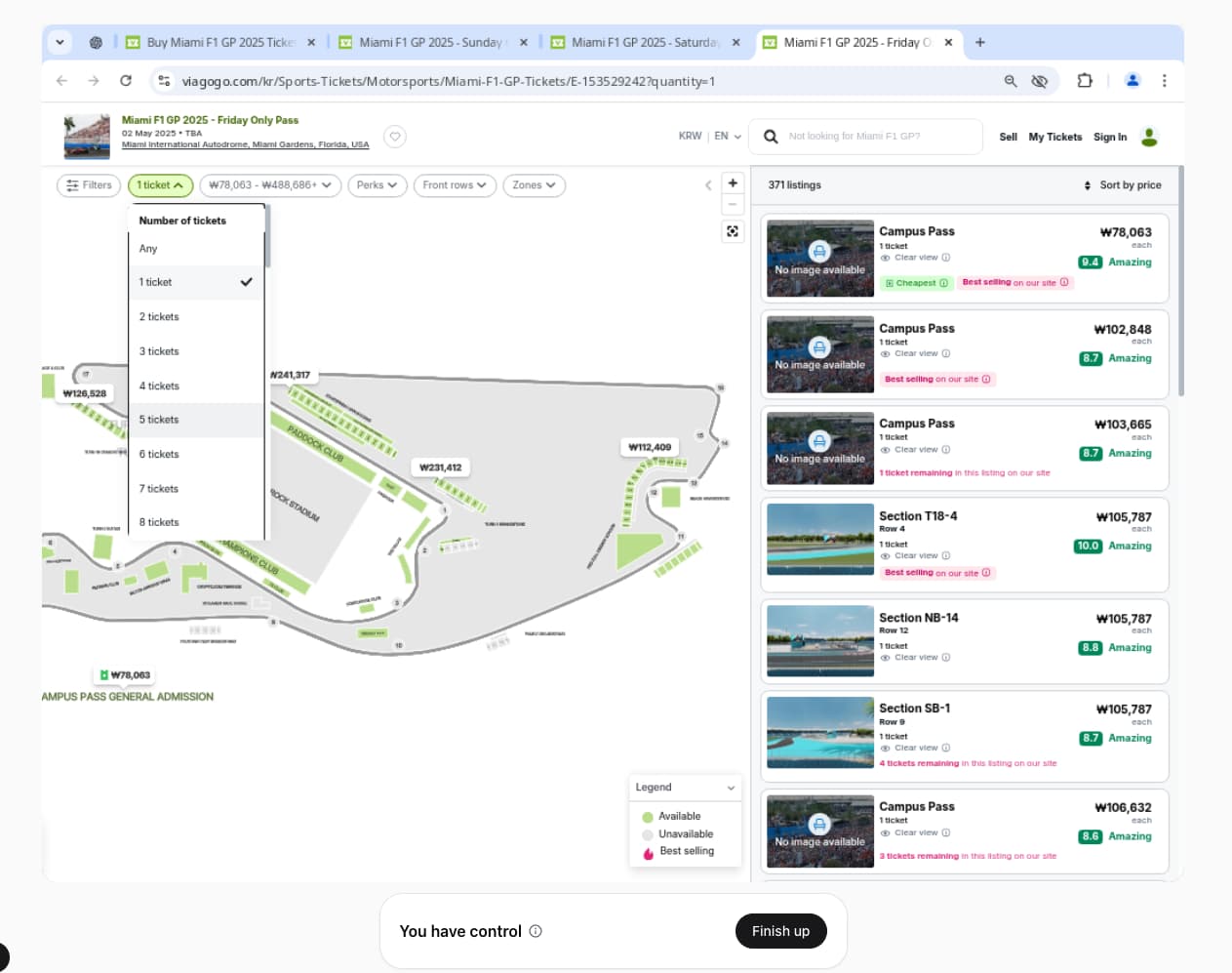The image size is (1232, 973).
Task: Click the Finish up button
Action: point(780,931)
